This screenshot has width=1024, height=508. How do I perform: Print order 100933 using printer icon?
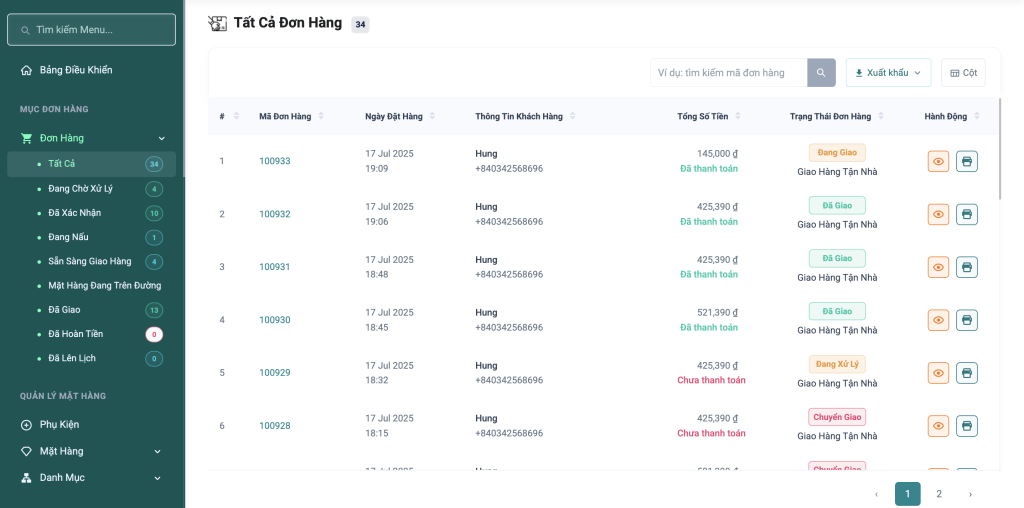point(966,161)
